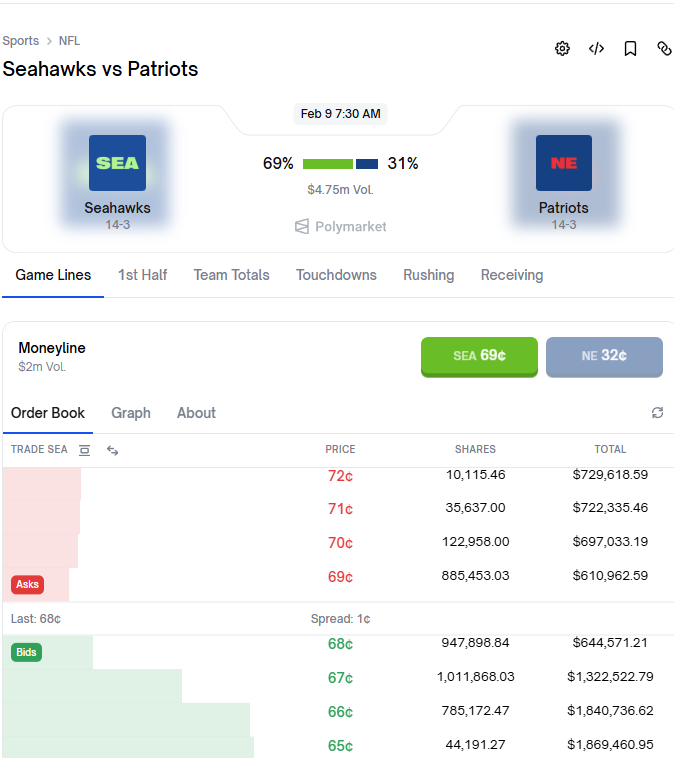Buy SEA at 69¢
674x758 pixels.
479,356
